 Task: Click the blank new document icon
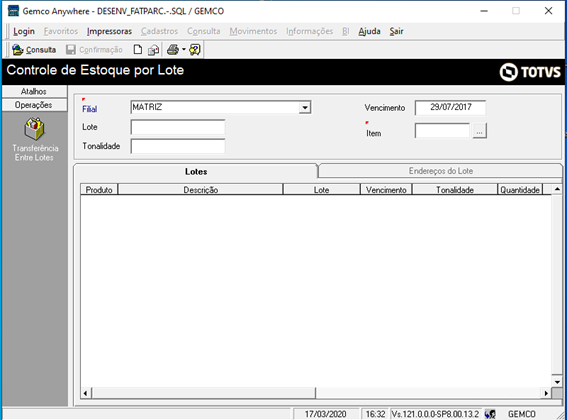138,50
